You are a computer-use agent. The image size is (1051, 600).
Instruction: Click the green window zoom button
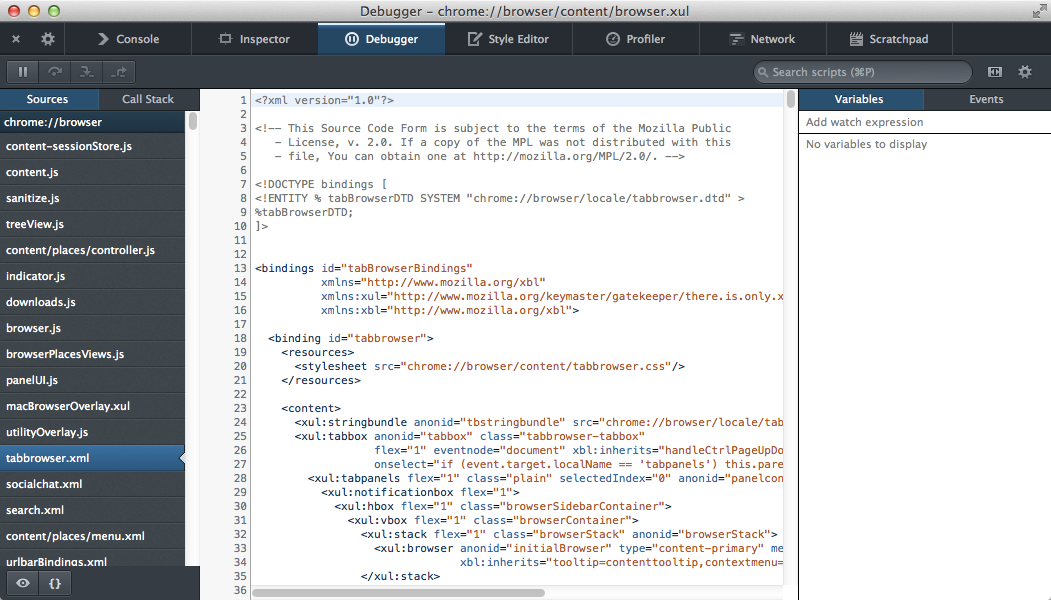[54, 11]
